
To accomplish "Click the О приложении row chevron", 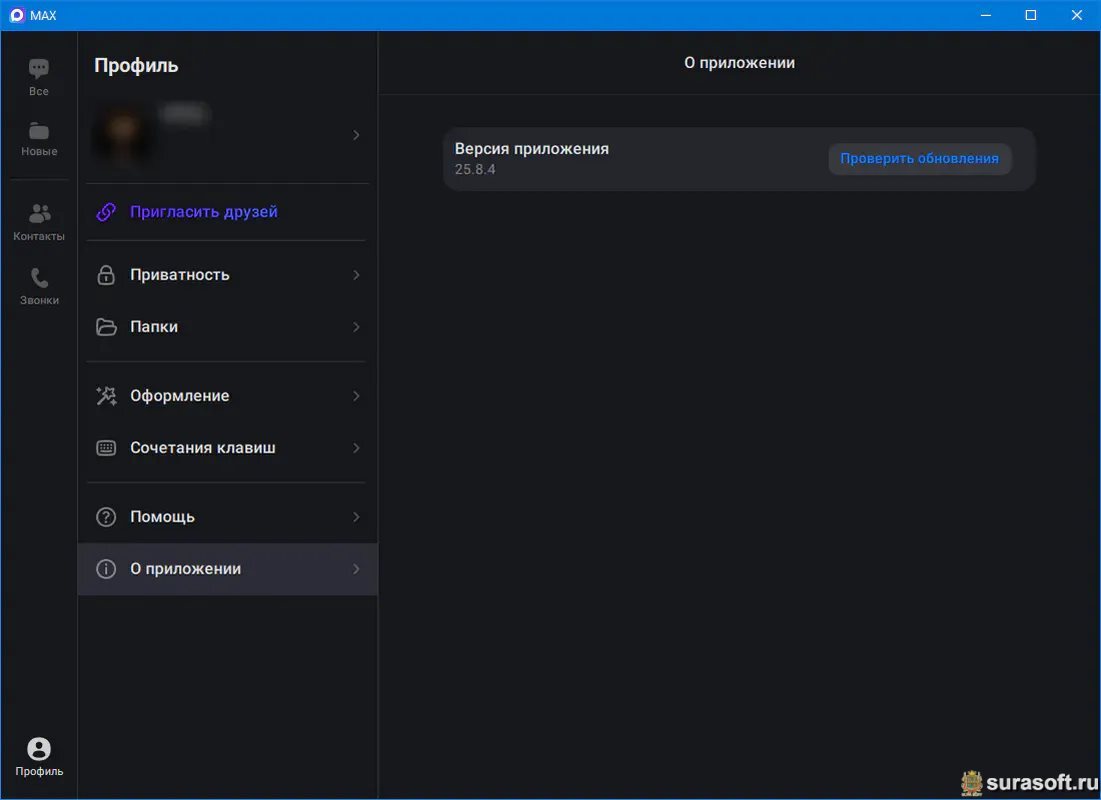I will [356, 569].
